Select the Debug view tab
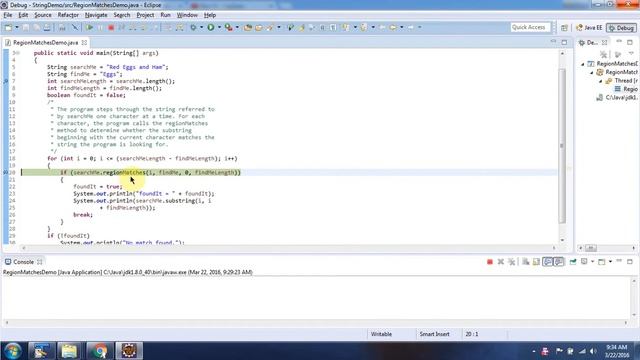Viewport: 640px width, 360px height. click(592, 42)
